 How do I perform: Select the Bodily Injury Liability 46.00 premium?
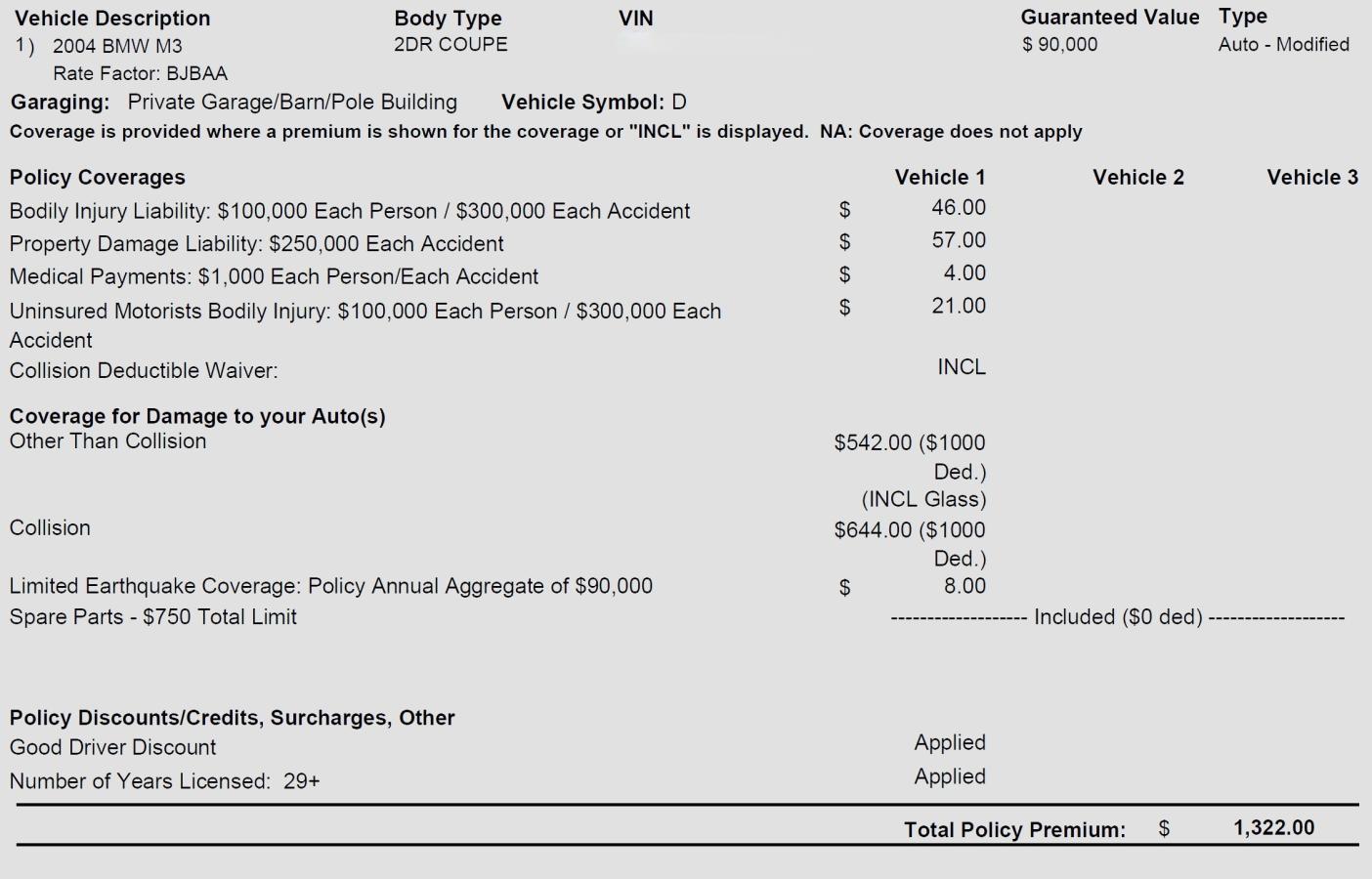[x=958, y=207]
